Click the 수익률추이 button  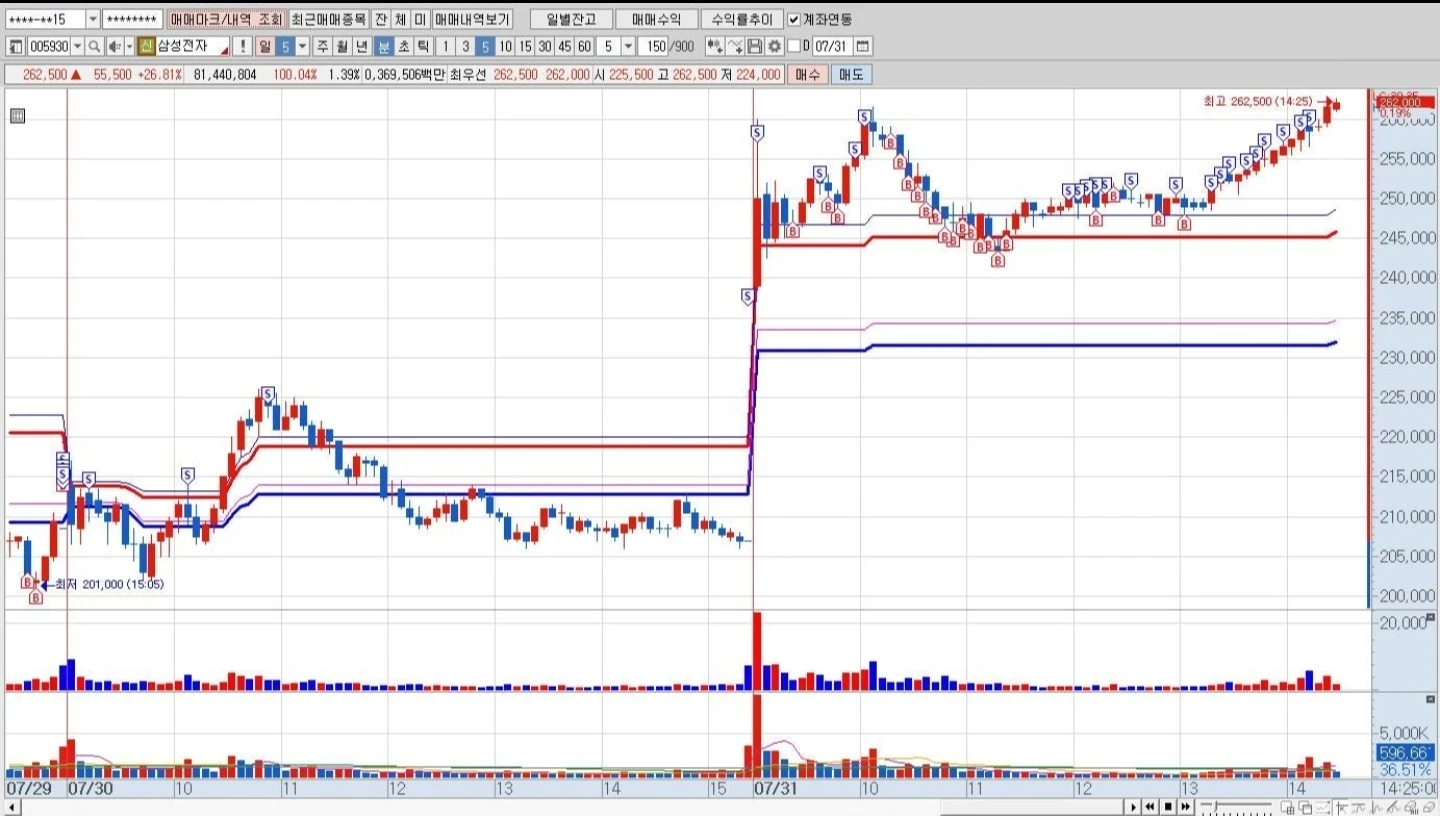(x=741, y=19)
